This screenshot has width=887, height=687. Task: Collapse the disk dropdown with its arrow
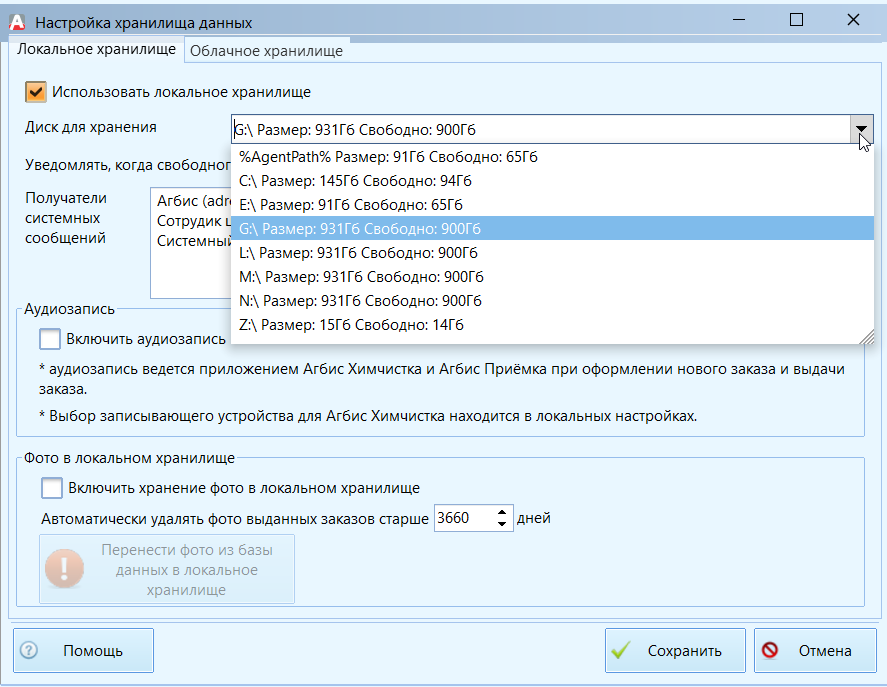point(862,130)
